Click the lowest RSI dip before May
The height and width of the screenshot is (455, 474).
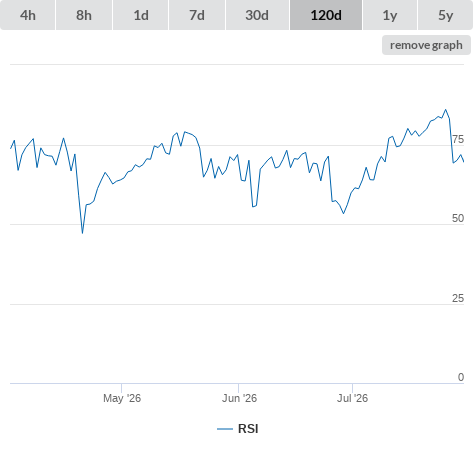point(82,233)
